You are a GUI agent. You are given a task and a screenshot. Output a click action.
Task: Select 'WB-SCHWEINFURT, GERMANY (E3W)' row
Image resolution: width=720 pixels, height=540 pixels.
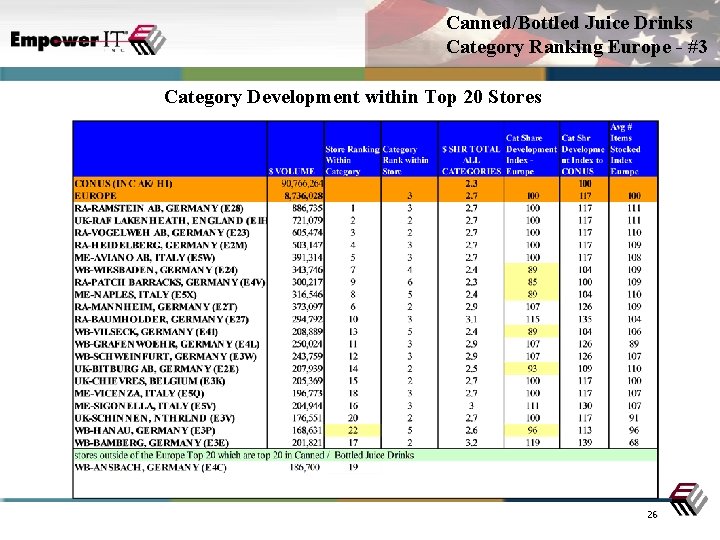coord(365,356)
